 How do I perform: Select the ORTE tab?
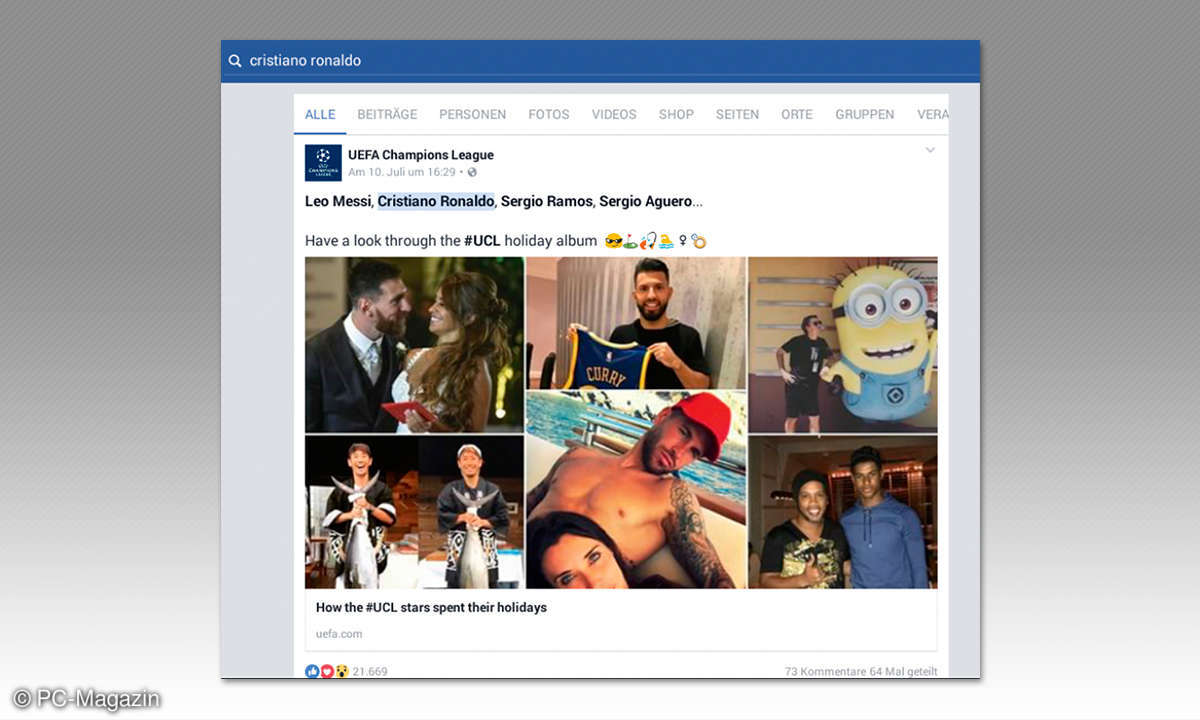pos(797,115)
